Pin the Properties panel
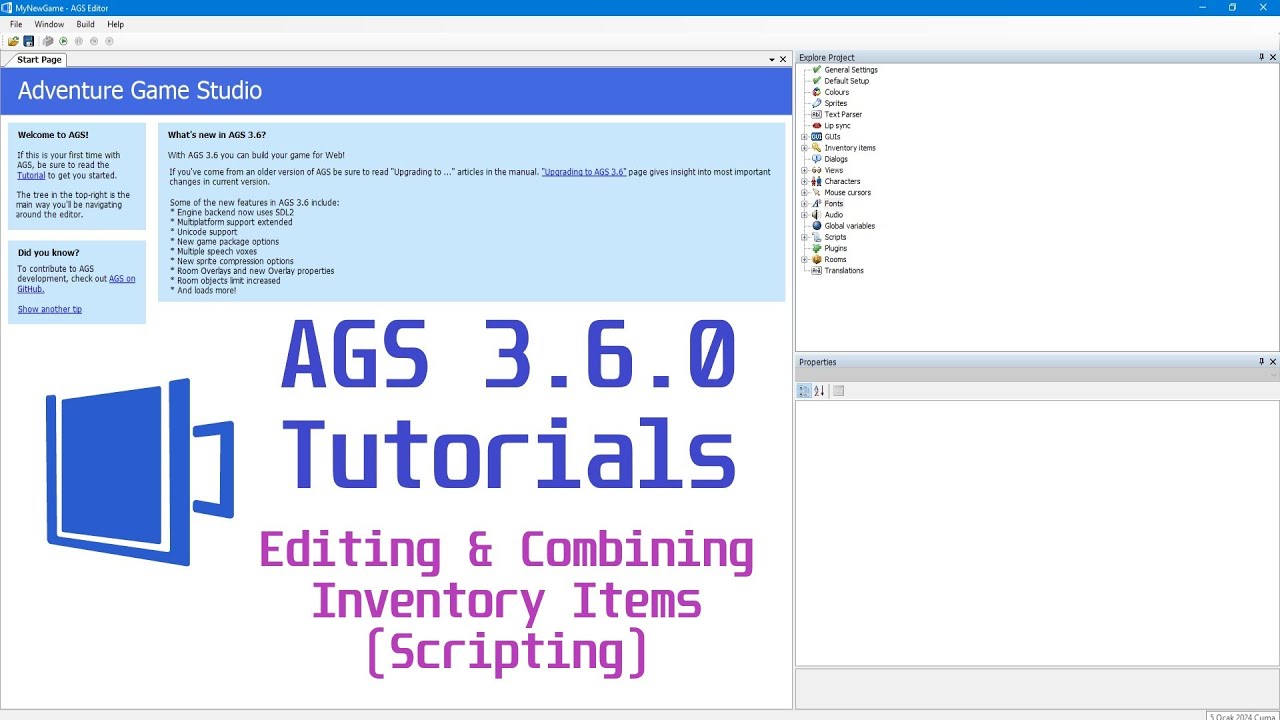The width and height of the screenshot is (1280, 720). click(x=1261, y=362)
